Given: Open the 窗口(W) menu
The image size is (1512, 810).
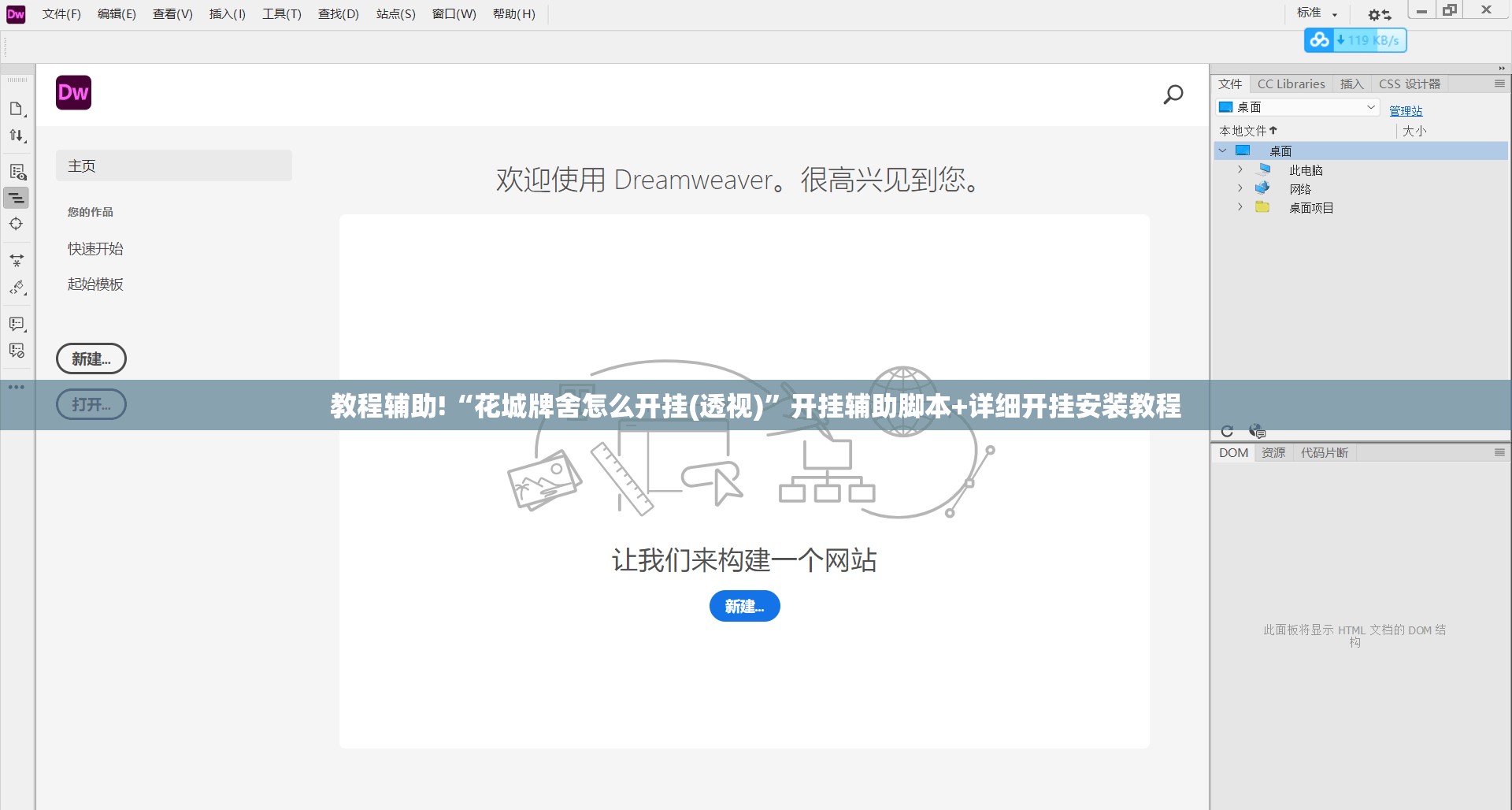Looking at the screenshot, I should [x=454, y=14].
